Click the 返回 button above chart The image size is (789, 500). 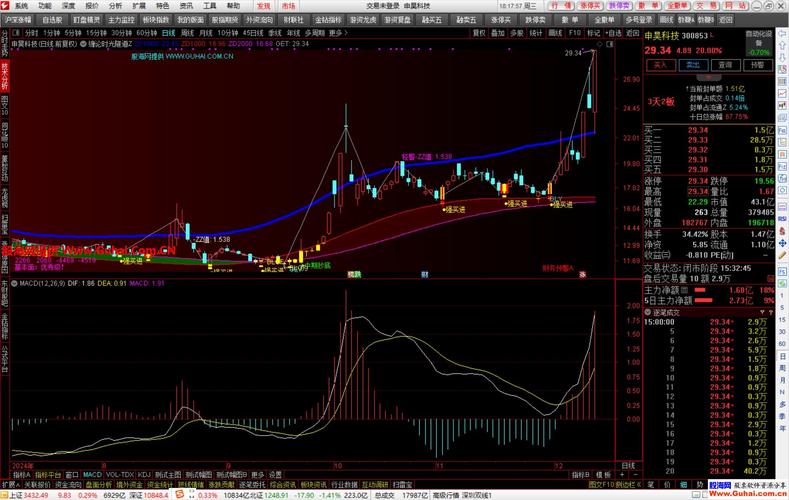[633, 33]
